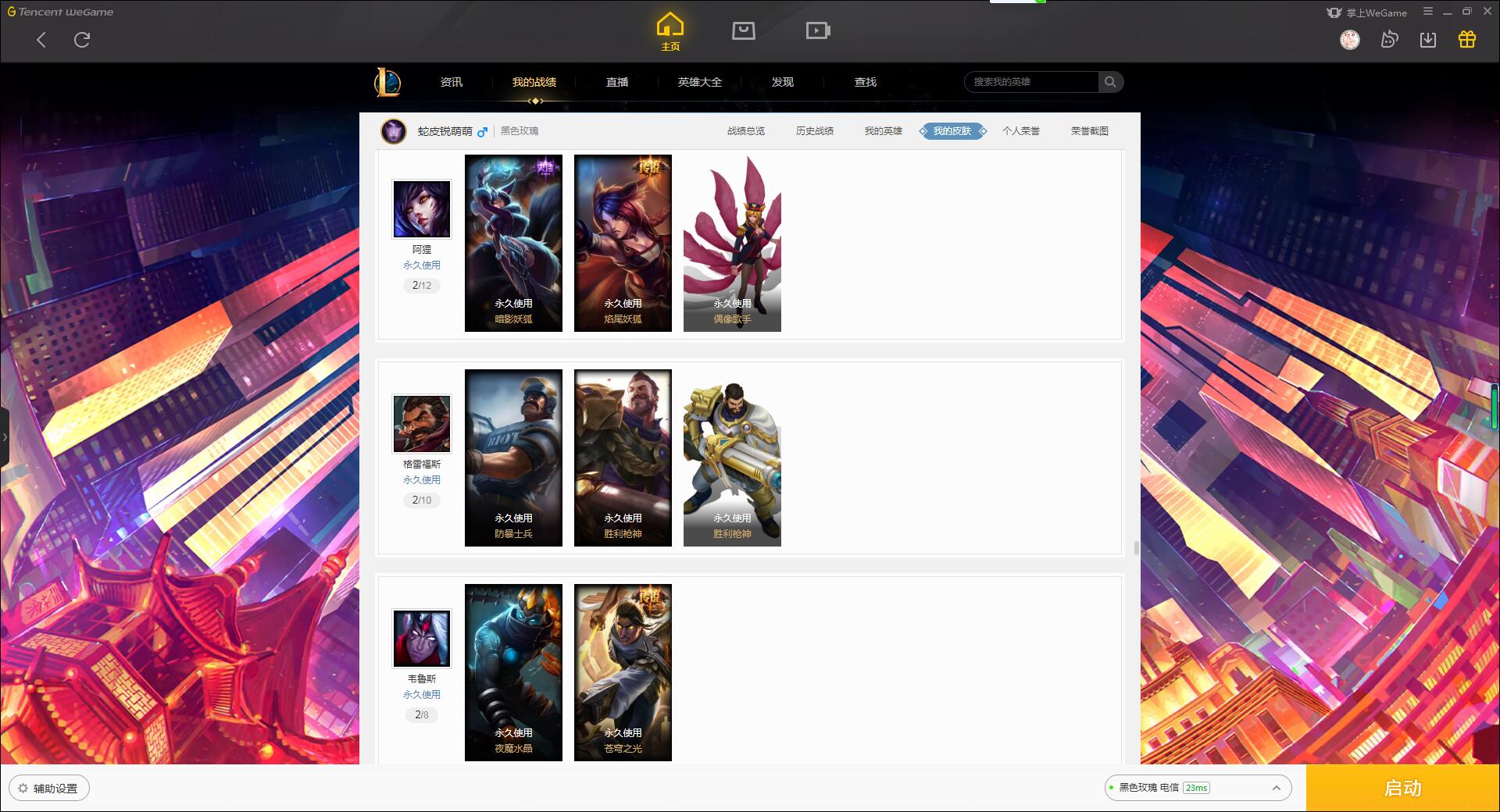Open the download manager icon
The width and height of the screenshot is (1500, 812).
(x=1428, y=39)
